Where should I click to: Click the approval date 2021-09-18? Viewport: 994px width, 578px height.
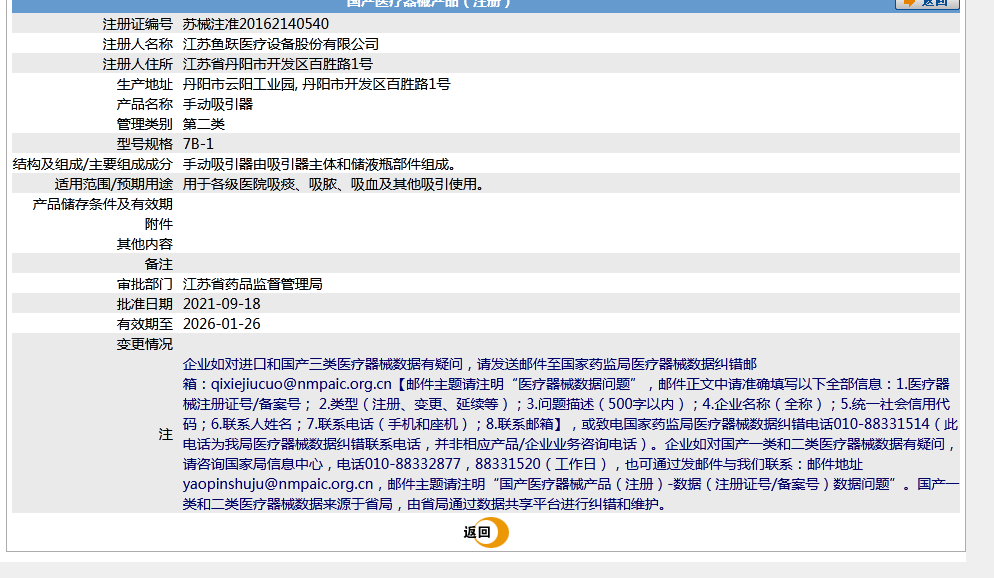(x=221, y=304)
